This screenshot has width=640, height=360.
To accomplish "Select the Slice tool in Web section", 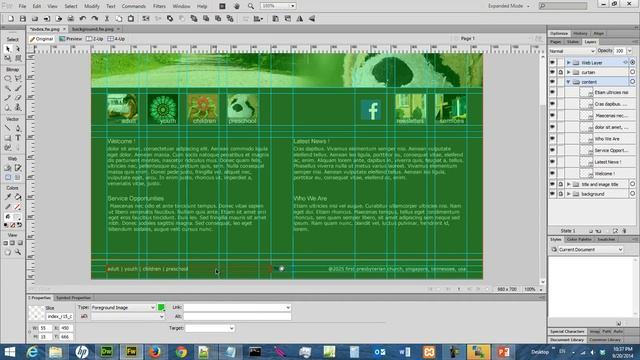I will point(18,168).
